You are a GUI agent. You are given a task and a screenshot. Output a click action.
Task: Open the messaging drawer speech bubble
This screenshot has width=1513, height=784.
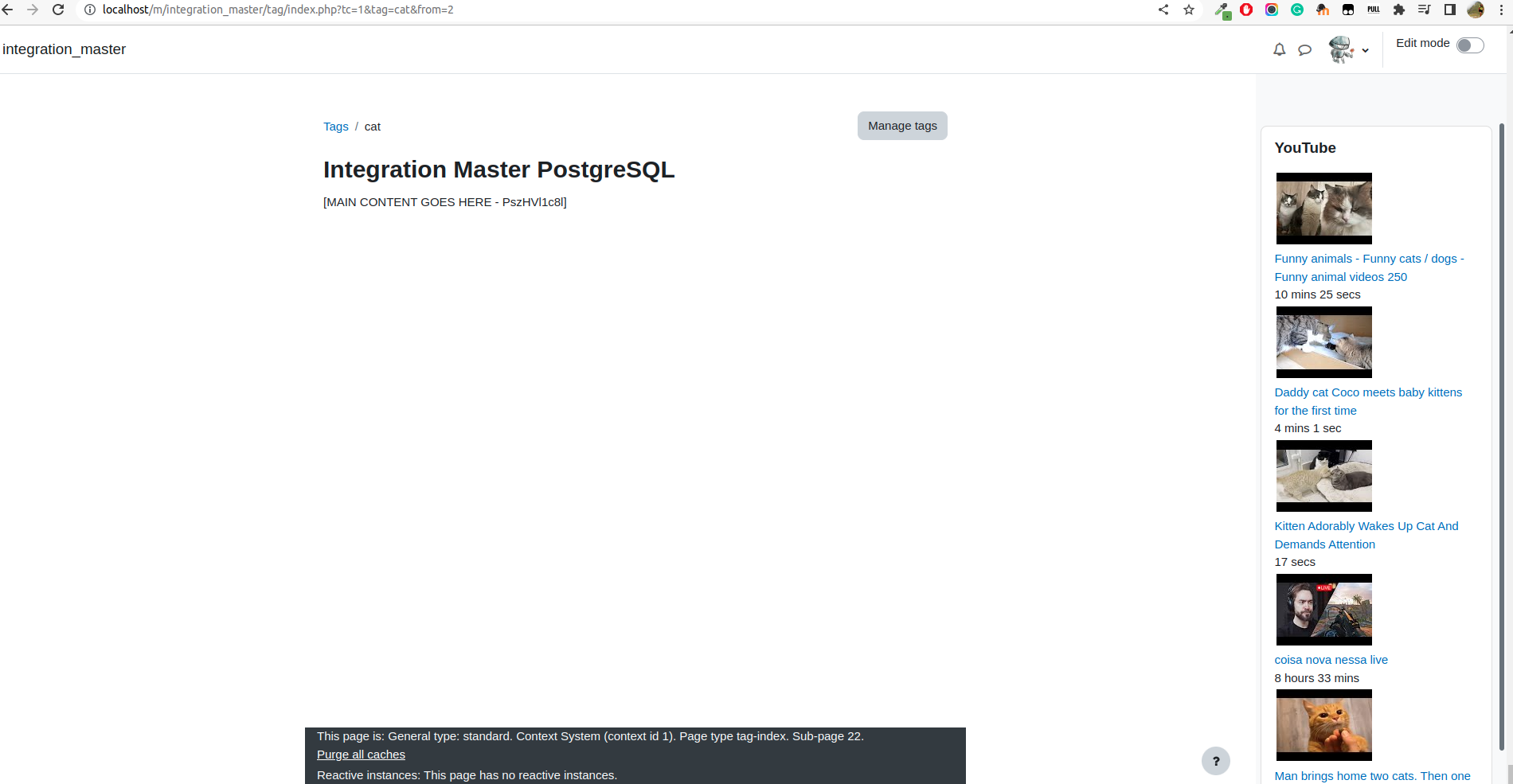[1304, 49]
